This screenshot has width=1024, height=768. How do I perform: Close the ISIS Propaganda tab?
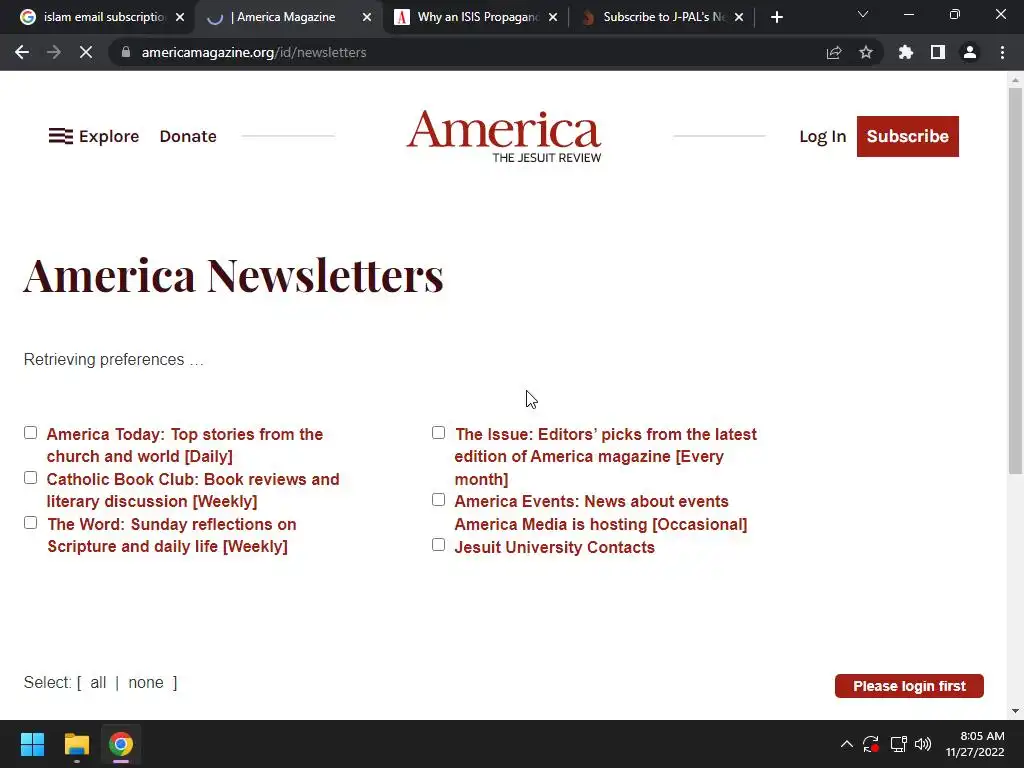tap(553, 17)
